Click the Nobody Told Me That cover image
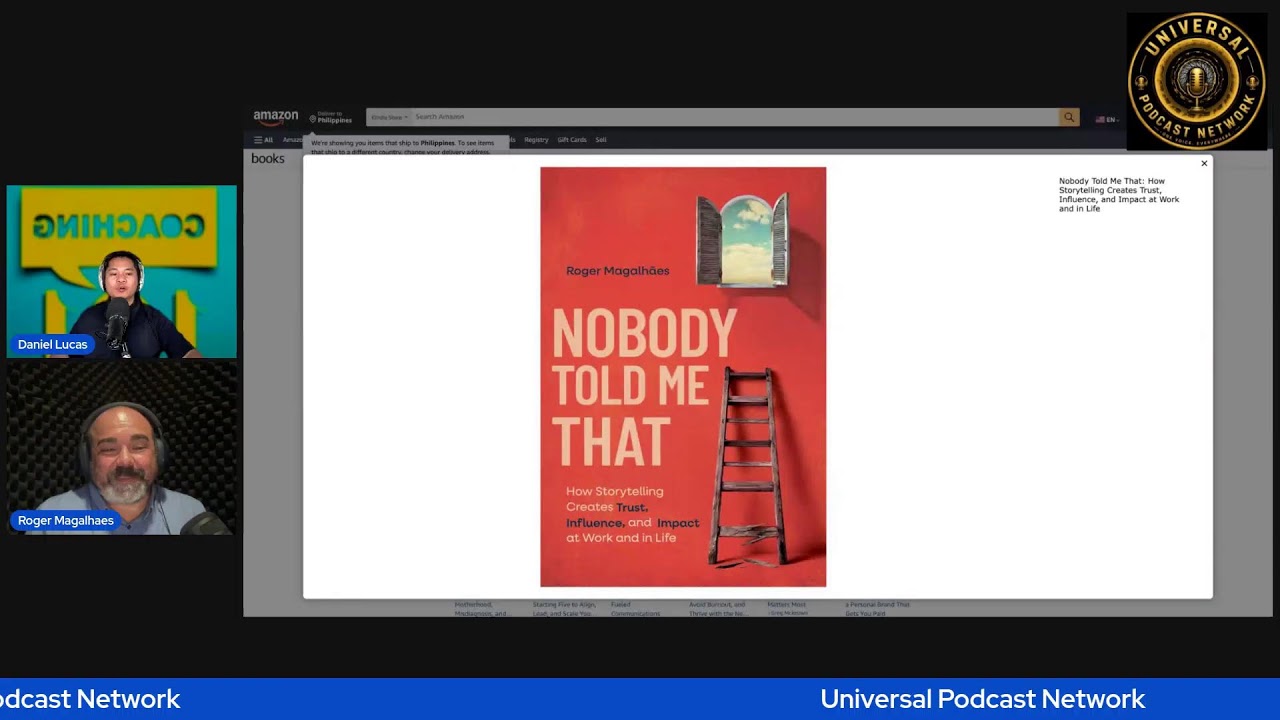1280x720 pixels. [x=683, y=377]
